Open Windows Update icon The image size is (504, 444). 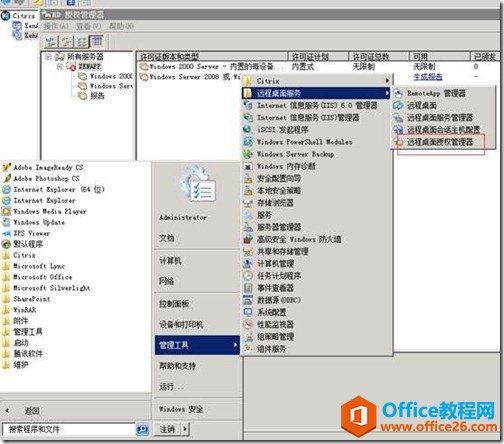click(x=6, y=222)
